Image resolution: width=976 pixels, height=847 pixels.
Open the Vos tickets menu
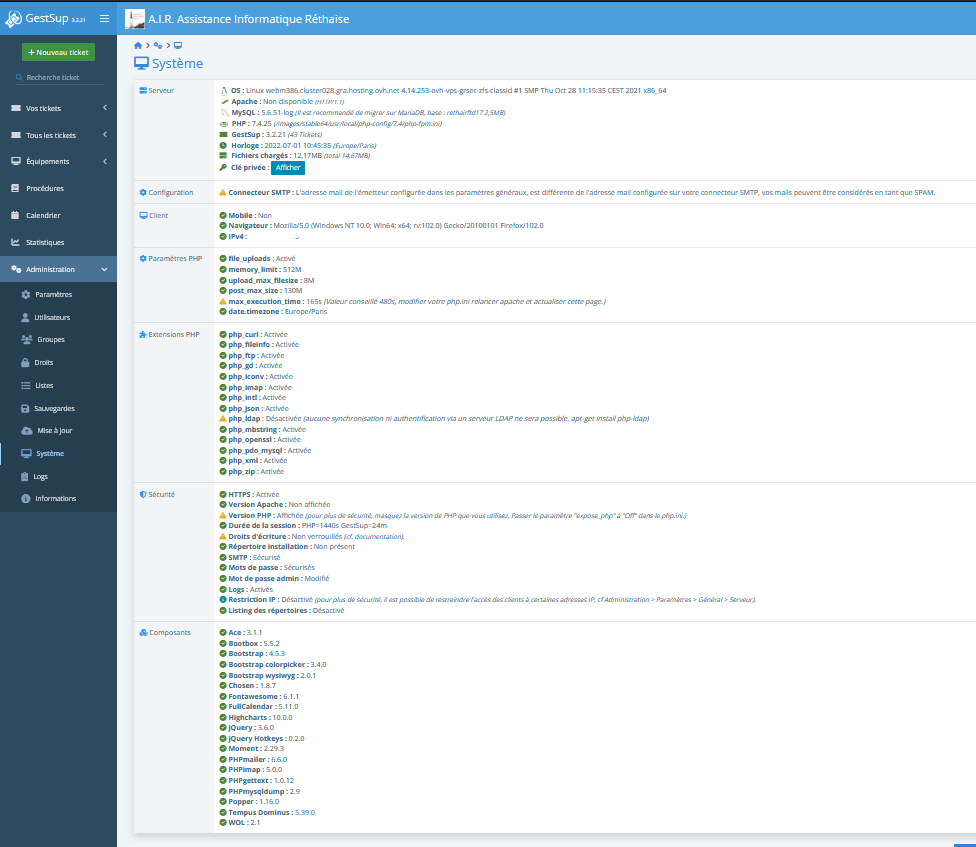(x=44, y=108)
